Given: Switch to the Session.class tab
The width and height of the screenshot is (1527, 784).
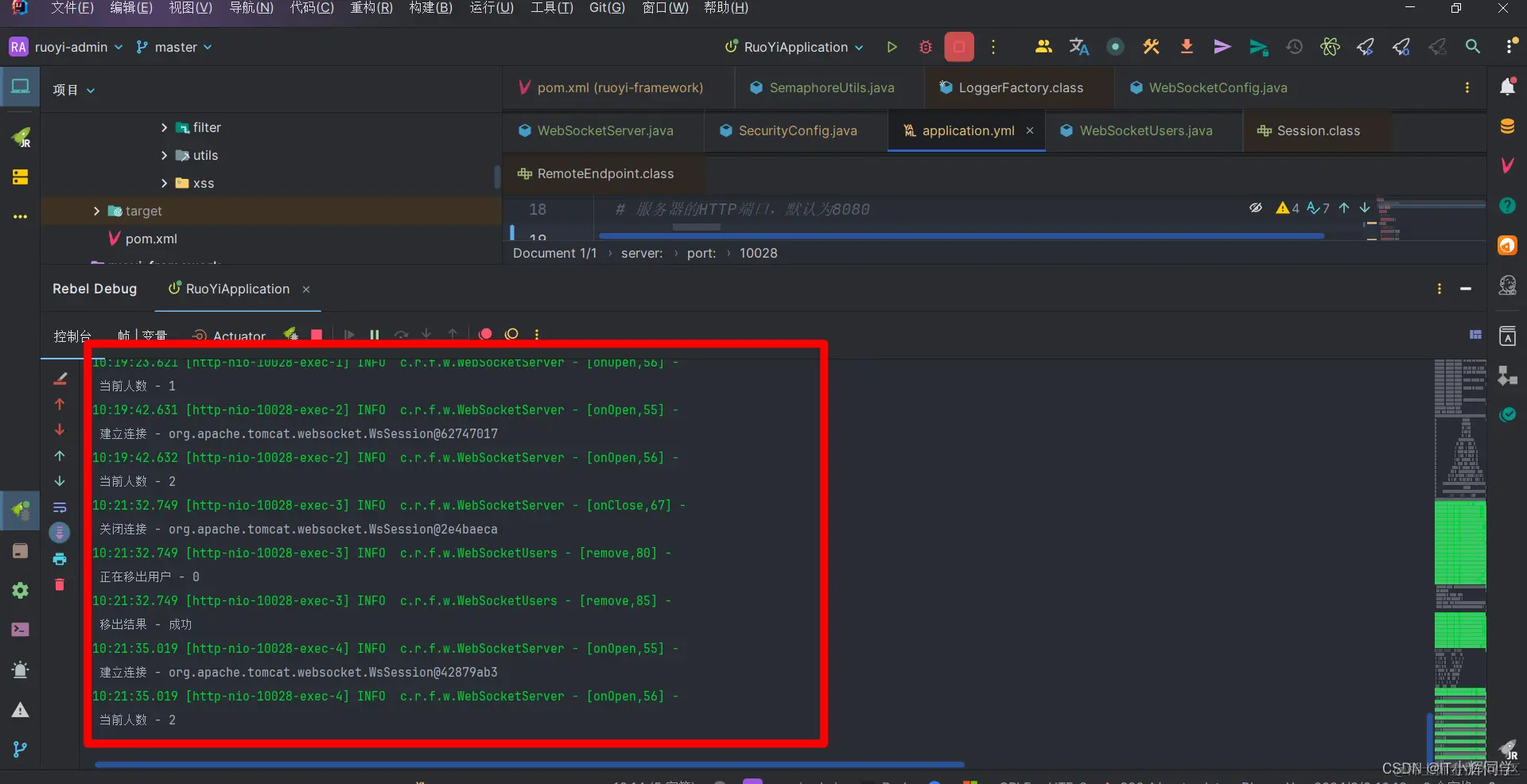Looking at the screenshot, I should [x=1309, y=130].
